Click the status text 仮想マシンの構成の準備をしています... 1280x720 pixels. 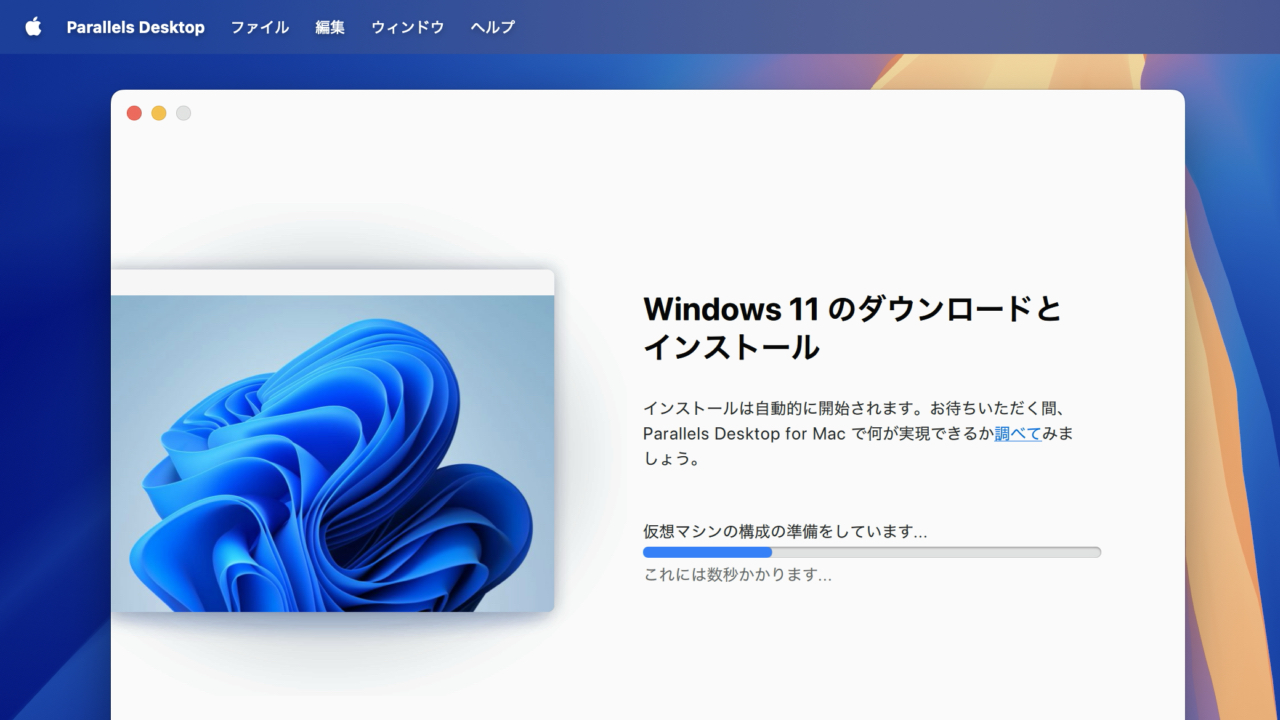tap(785, 531)
